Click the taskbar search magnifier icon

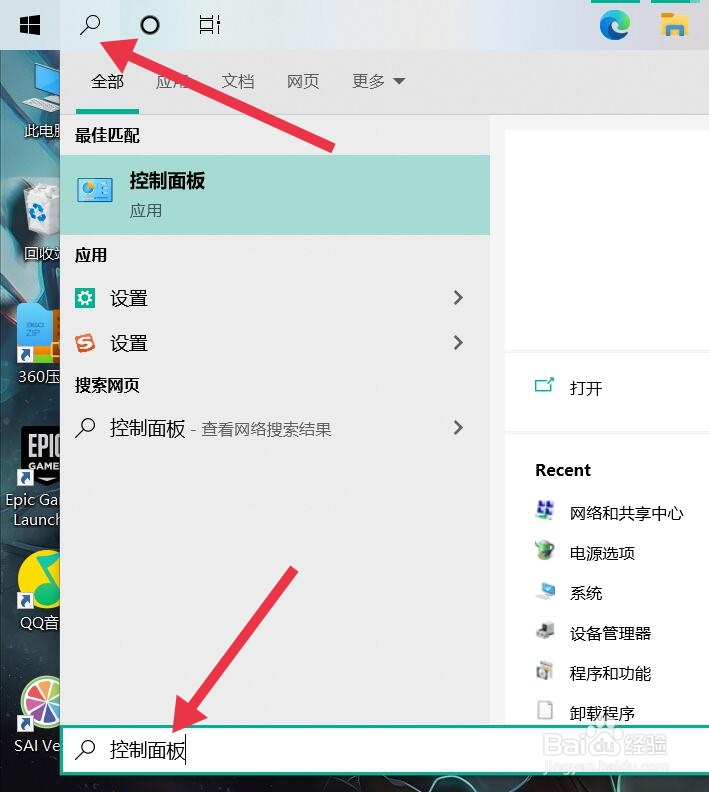[90, 24]
